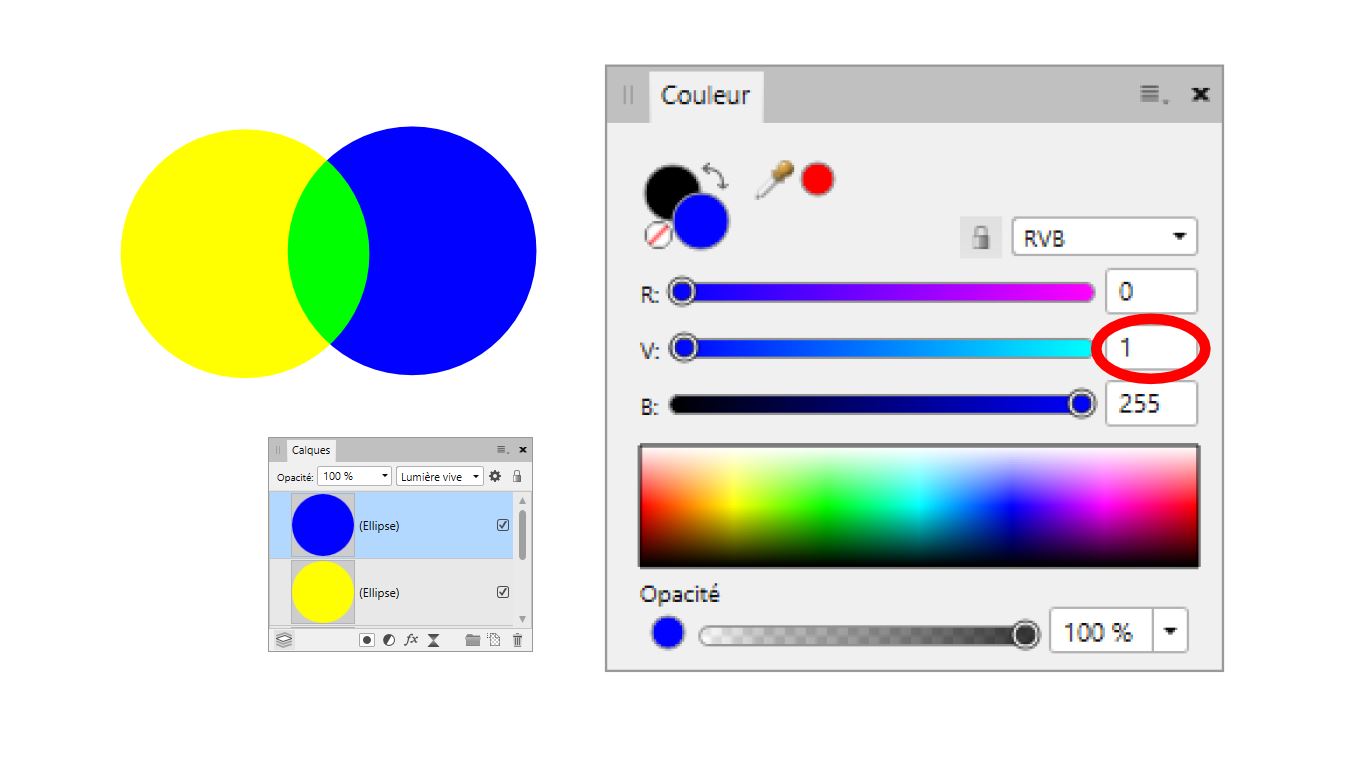The height and width of the screenshot is (769, 1368).
Task: Click the R slider track
Action: pos(882,292)
